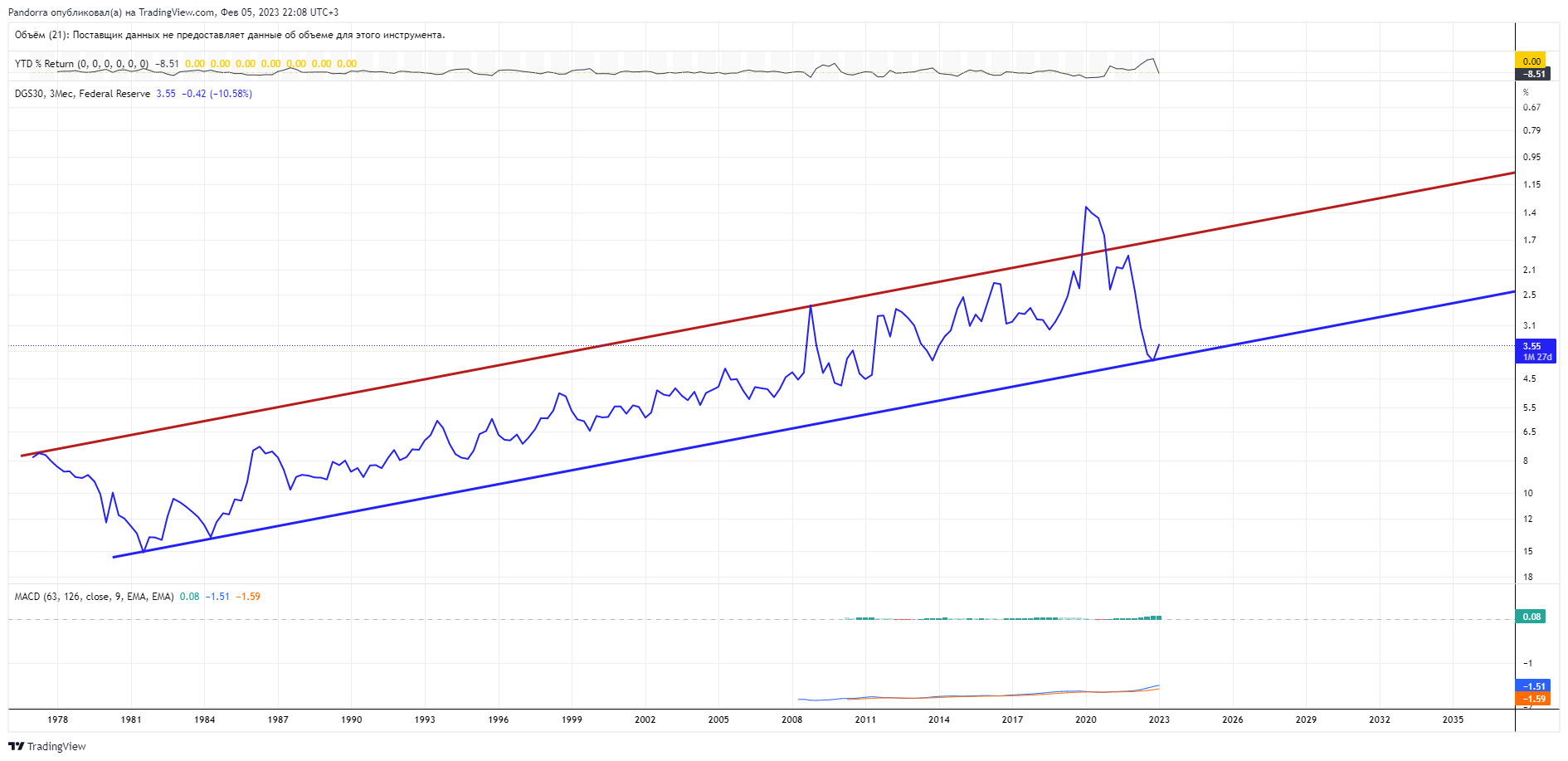Click the 2014 label on time axis
The height and width of the screenshot is (761, 1568).
click(x=939, y=720)
